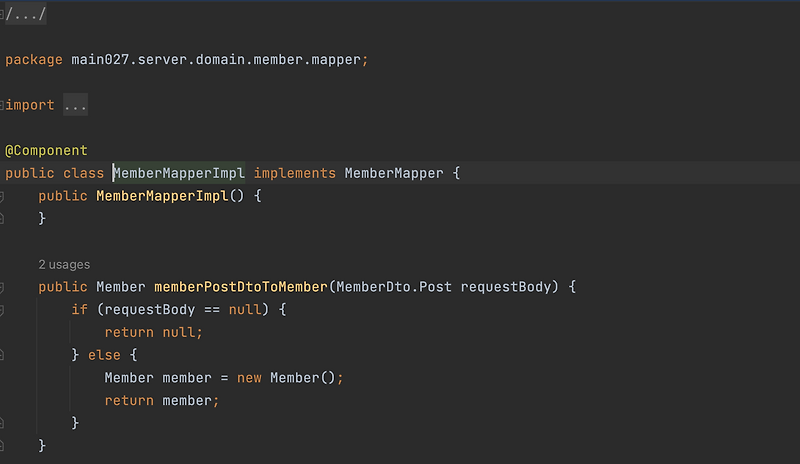
Task: Collapse the memberPostDtoToMember method fold marker
Action: (x=2, y=287)
